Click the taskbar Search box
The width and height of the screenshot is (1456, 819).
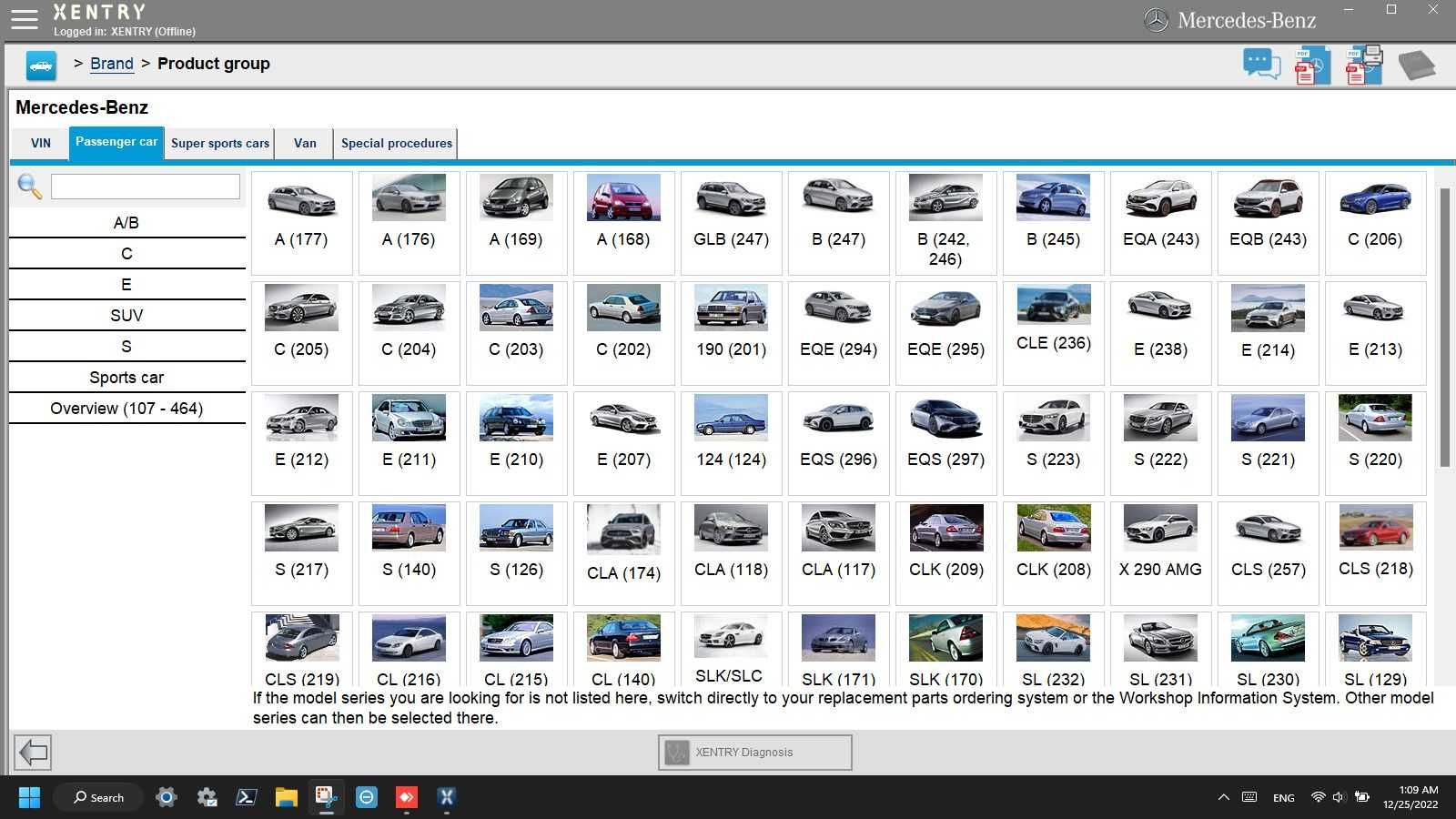coord(98,797)
